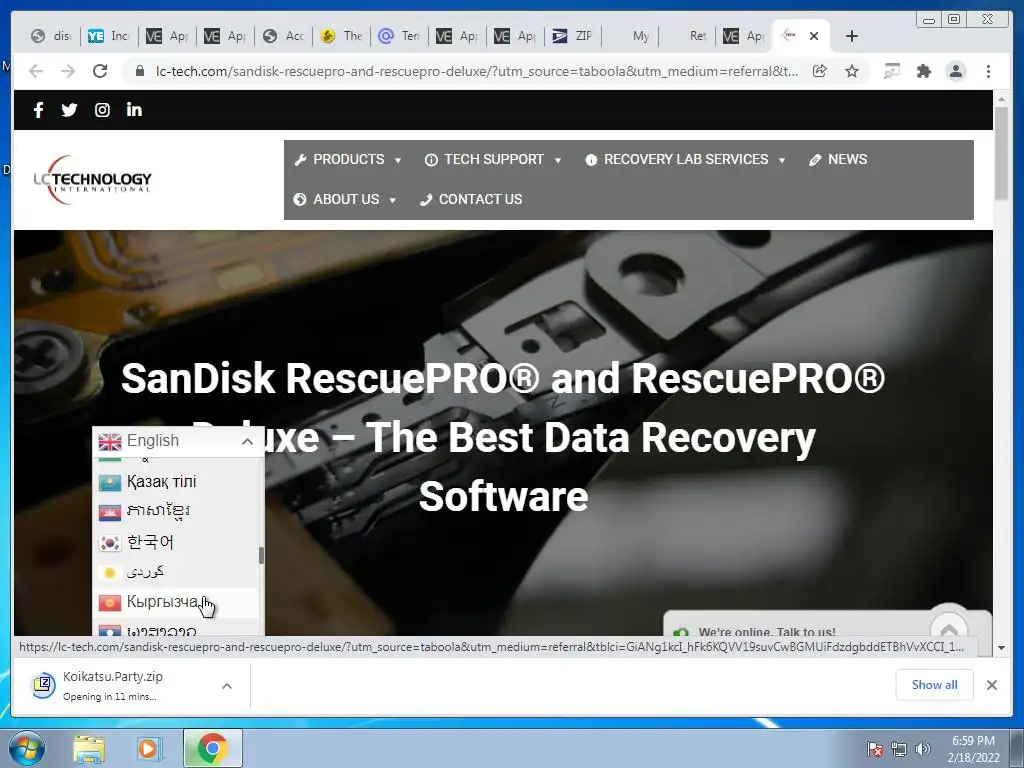Select Кыргызча language
The height and width of the screenshot is (768, 1024).
click(x=177, y=602)
